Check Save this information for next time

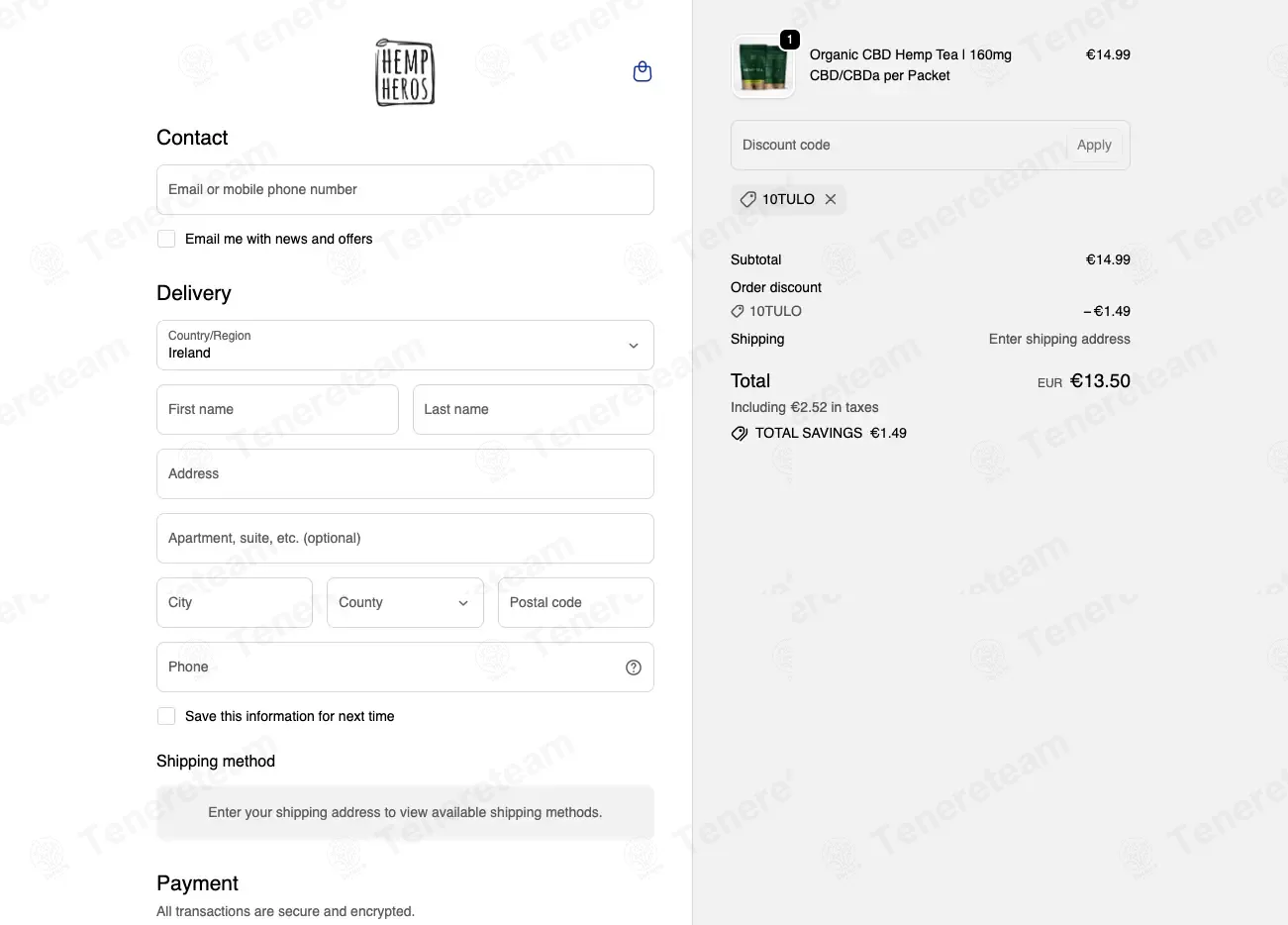(166, 716)
